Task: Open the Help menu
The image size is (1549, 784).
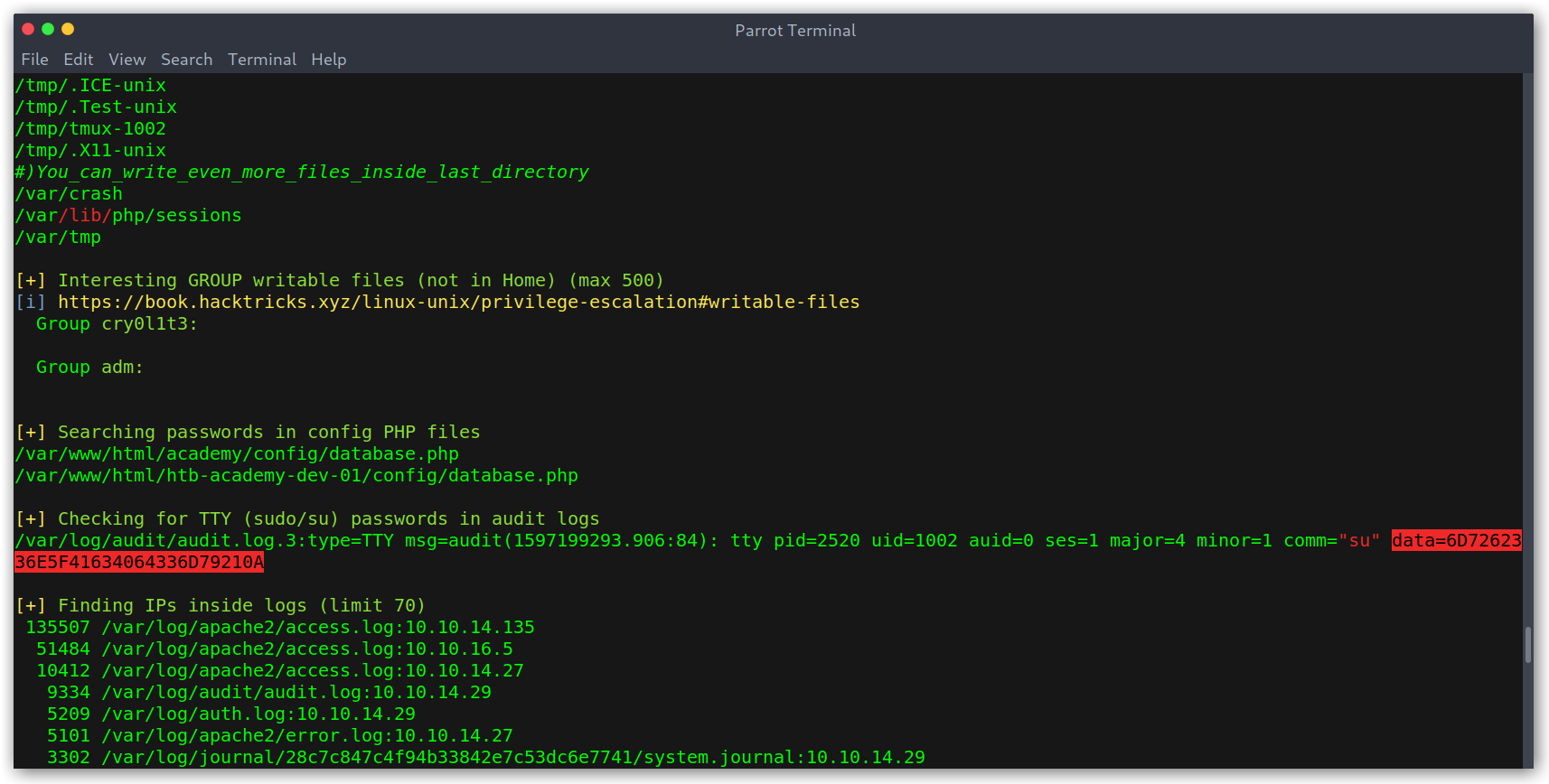Action: [329, 60]
